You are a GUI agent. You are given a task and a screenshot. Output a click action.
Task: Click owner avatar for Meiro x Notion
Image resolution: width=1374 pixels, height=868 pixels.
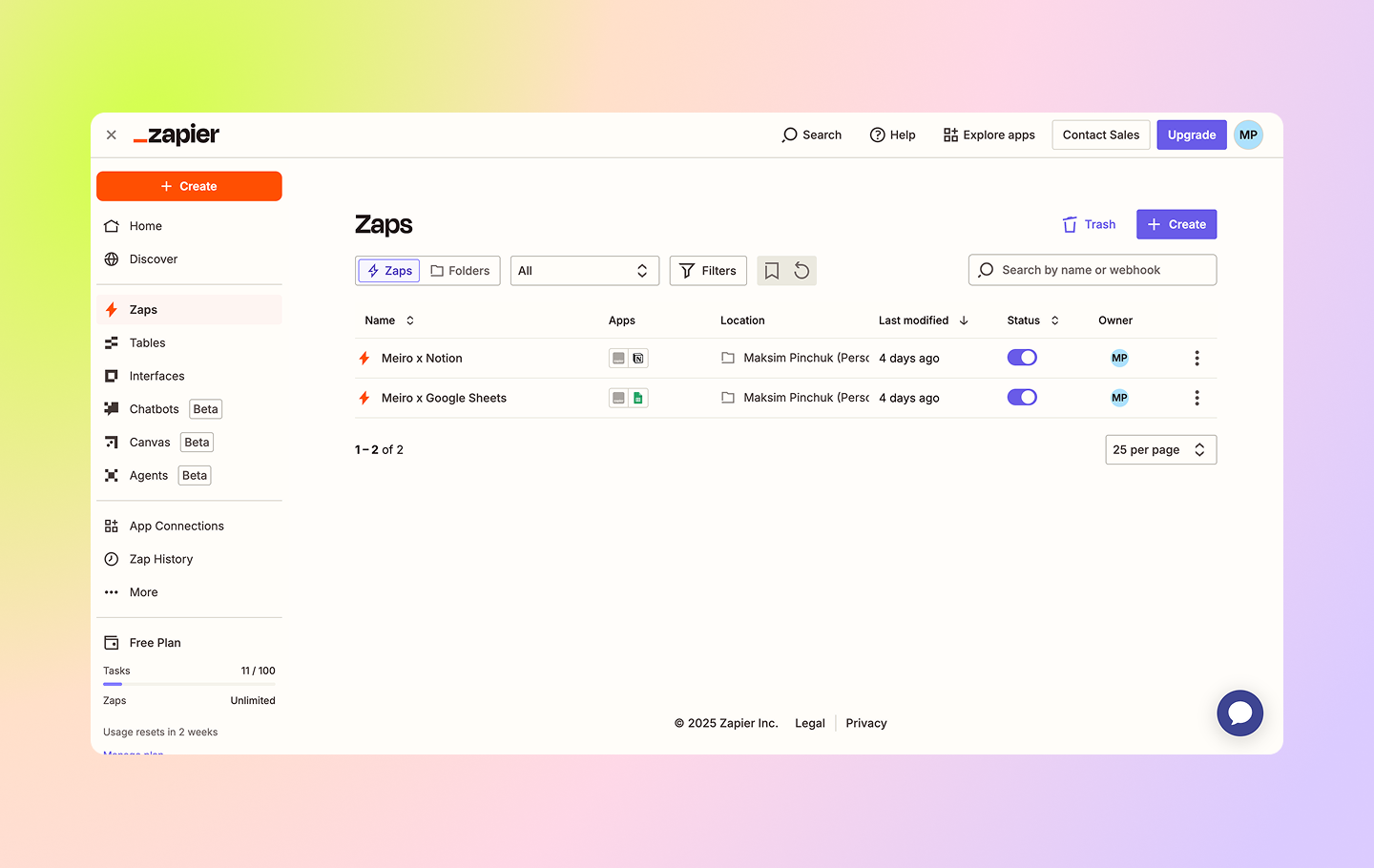pyautogui.click(x=1119, y=358)
